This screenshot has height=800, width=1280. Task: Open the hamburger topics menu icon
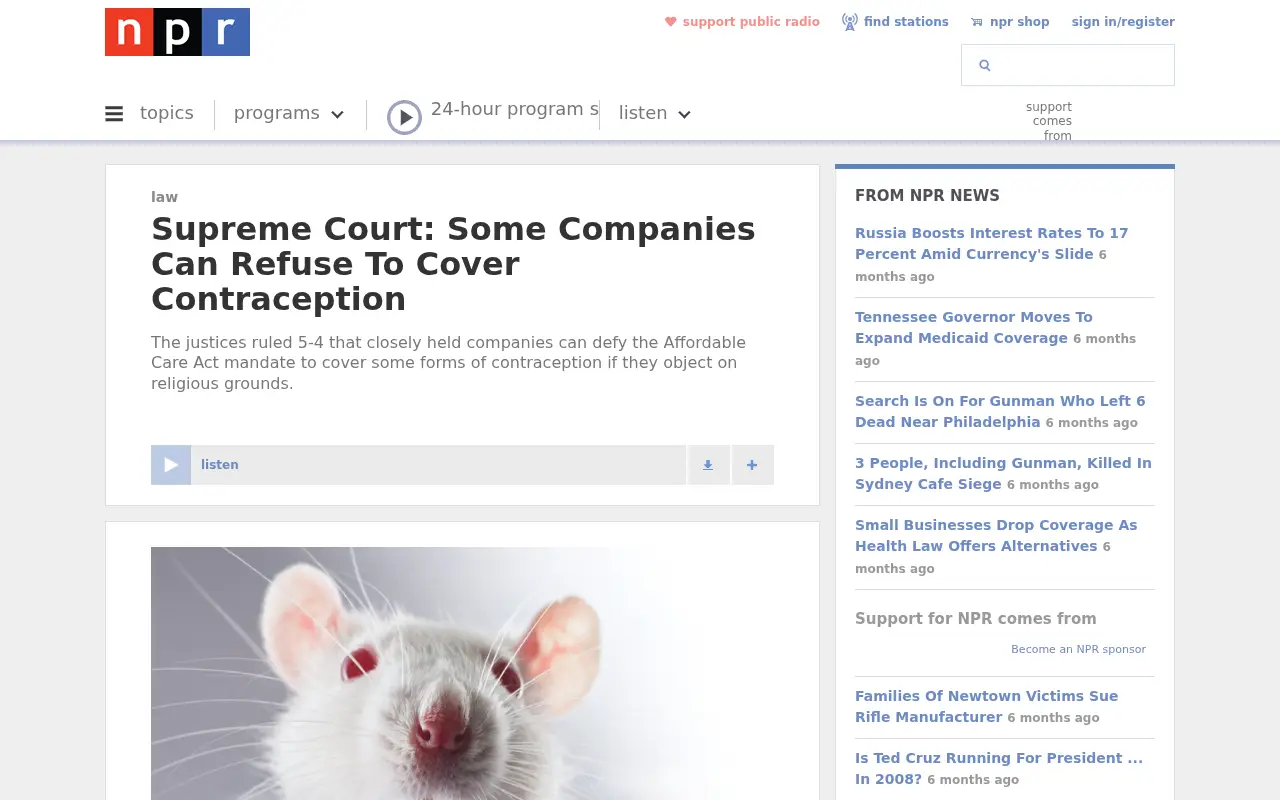114,114
